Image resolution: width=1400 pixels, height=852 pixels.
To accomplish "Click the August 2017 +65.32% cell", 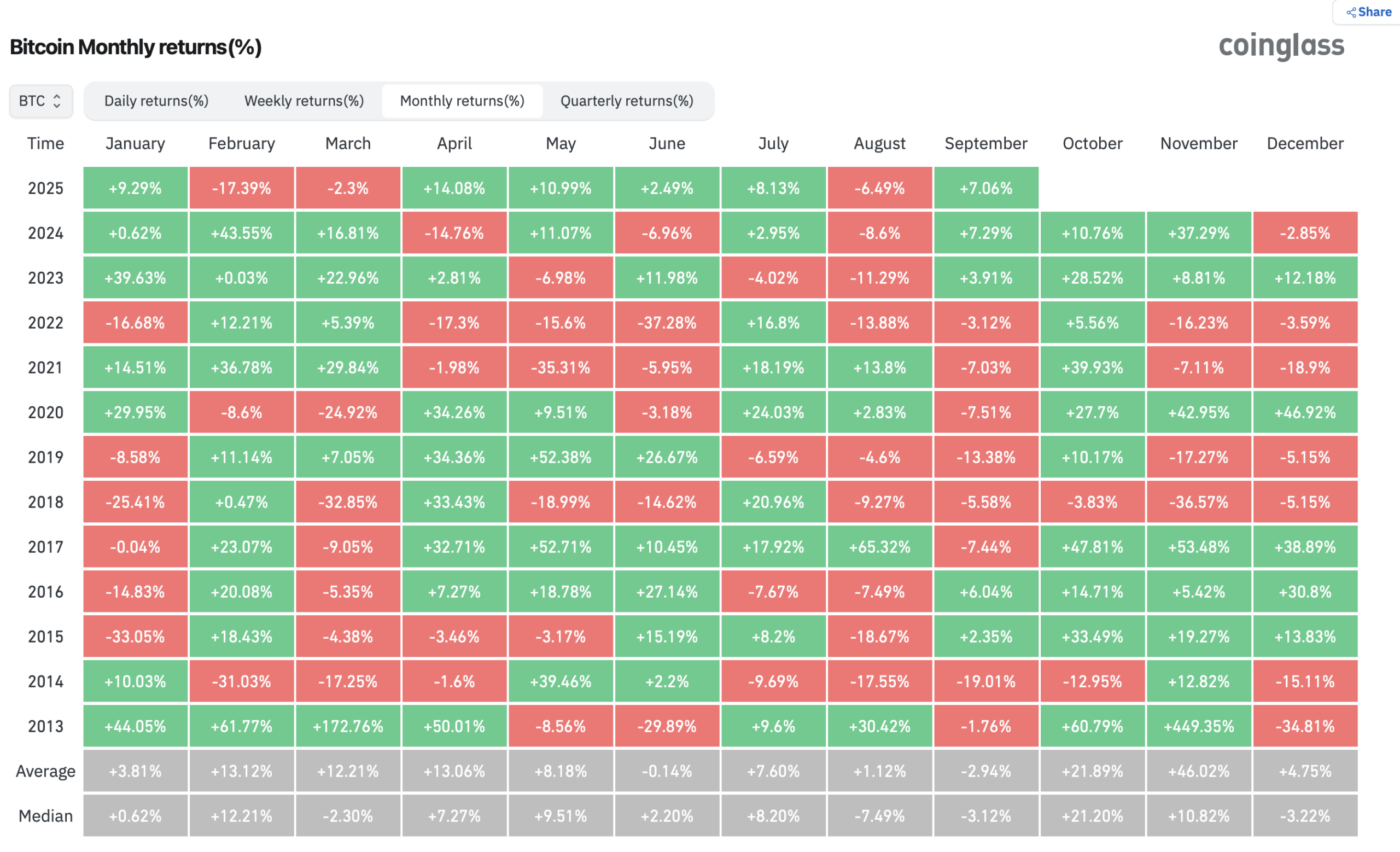I will tap(879, 547).
